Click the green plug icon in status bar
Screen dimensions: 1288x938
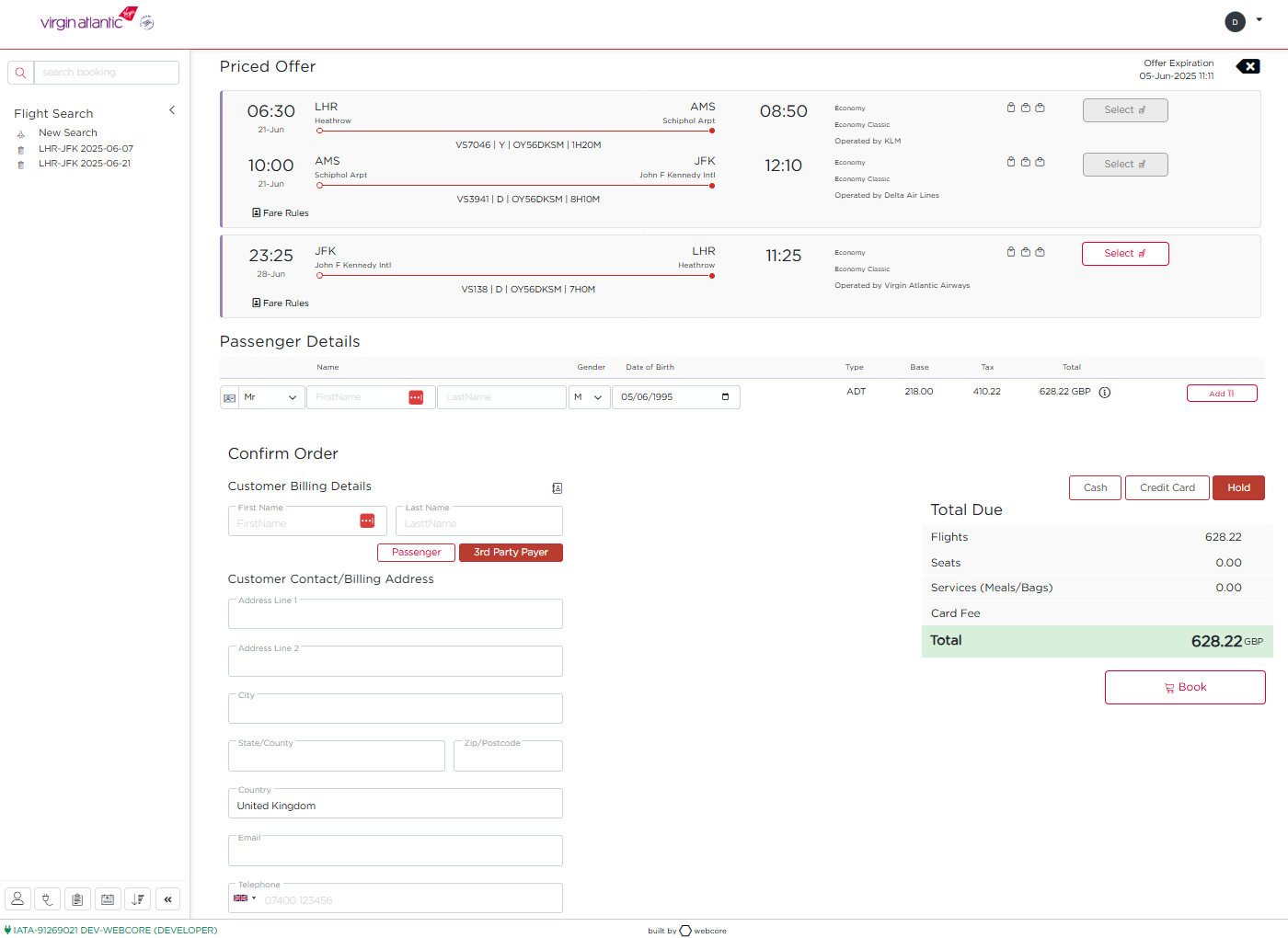click(x=8, y=930)
